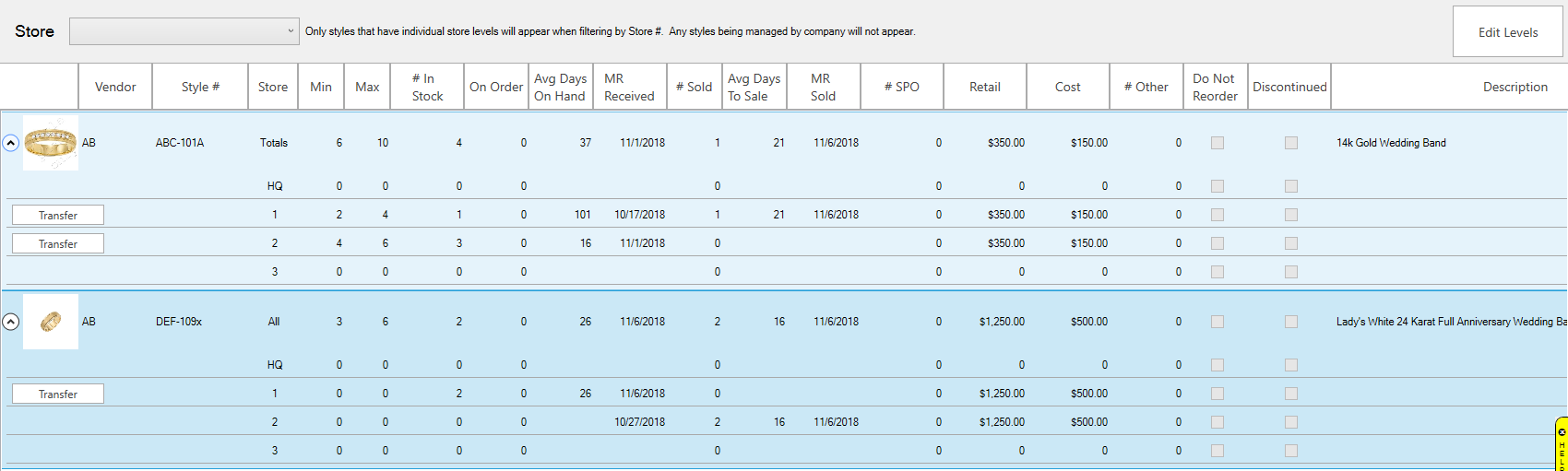Click the Edit Levels button
The width and height of the screenshot is (1568, 471).
pos(1507,32)
